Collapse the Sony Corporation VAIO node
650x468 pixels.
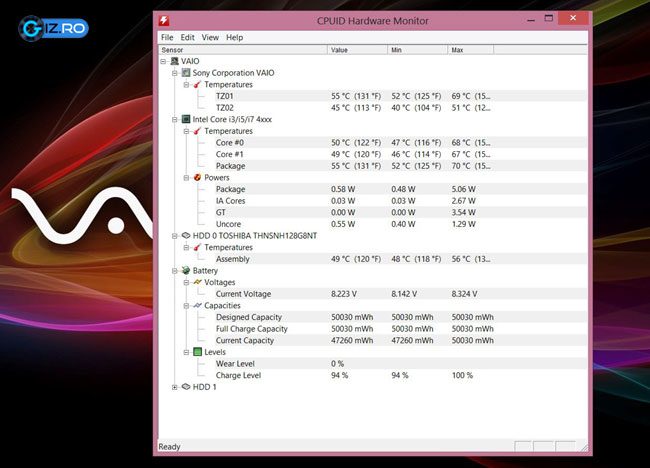coord(175,73)
